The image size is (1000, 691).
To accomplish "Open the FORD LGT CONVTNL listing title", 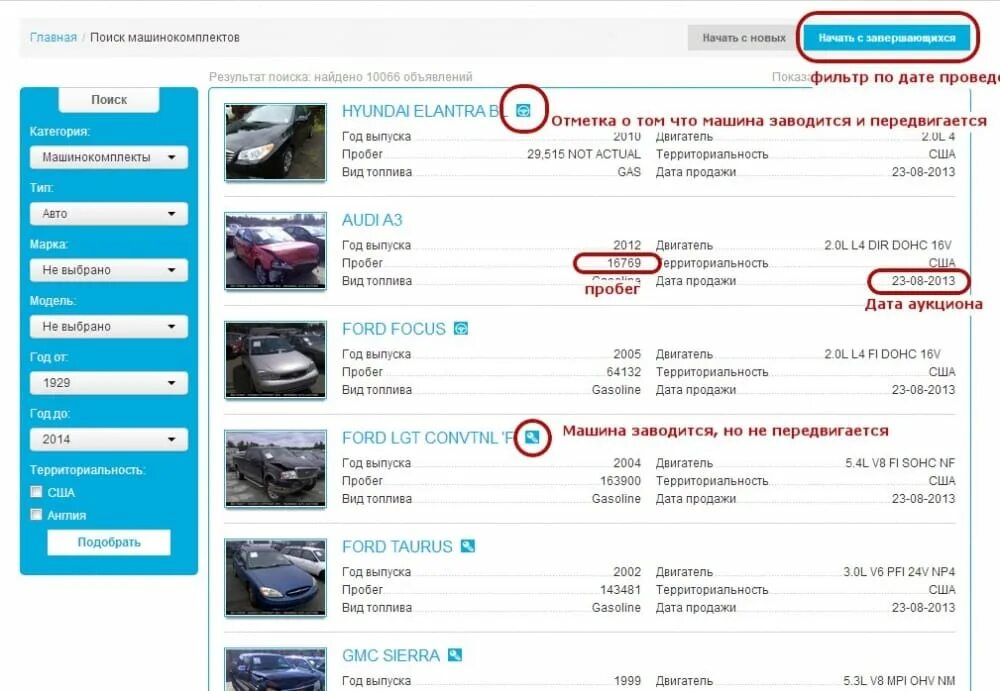I will 427,438.
